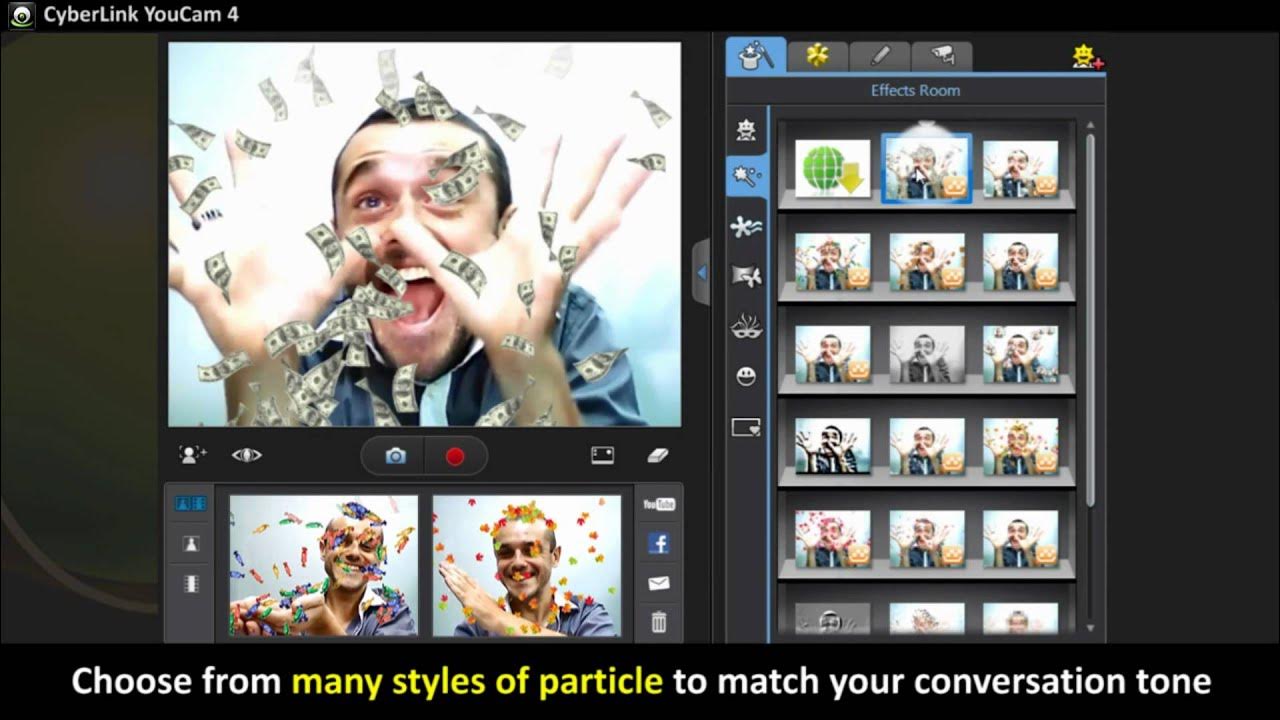The image size is (1280, 720).
Task: Switch to the yellow flower gadgets tab
Action: click(817, 57)
